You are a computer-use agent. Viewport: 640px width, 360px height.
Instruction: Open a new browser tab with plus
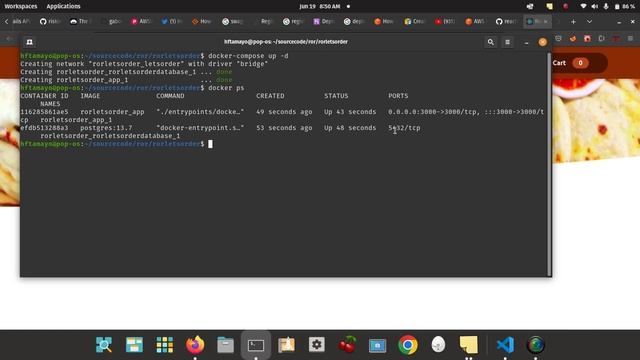[573, 22]
